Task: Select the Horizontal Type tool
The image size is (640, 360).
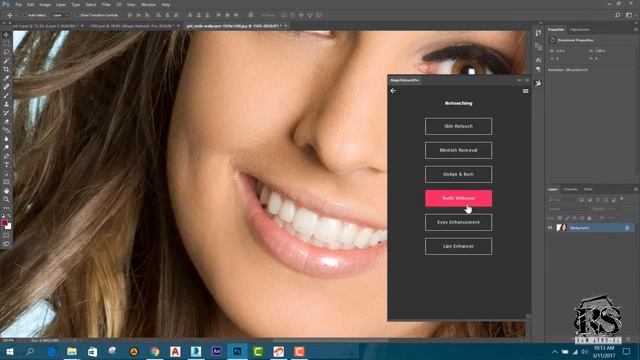Action: tap(6, 165)
